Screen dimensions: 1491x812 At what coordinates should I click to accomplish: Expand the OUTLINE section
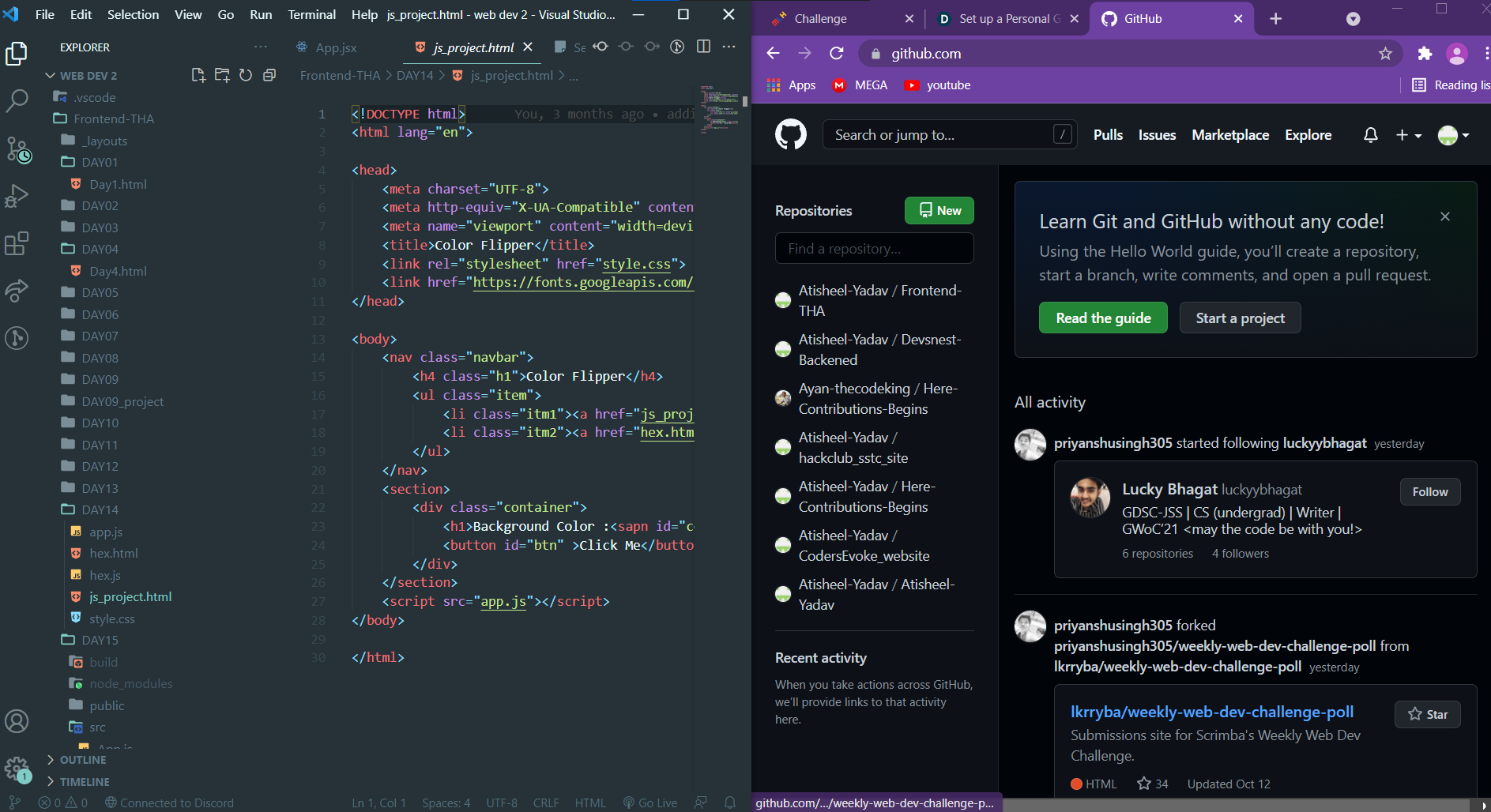point(77,760)
